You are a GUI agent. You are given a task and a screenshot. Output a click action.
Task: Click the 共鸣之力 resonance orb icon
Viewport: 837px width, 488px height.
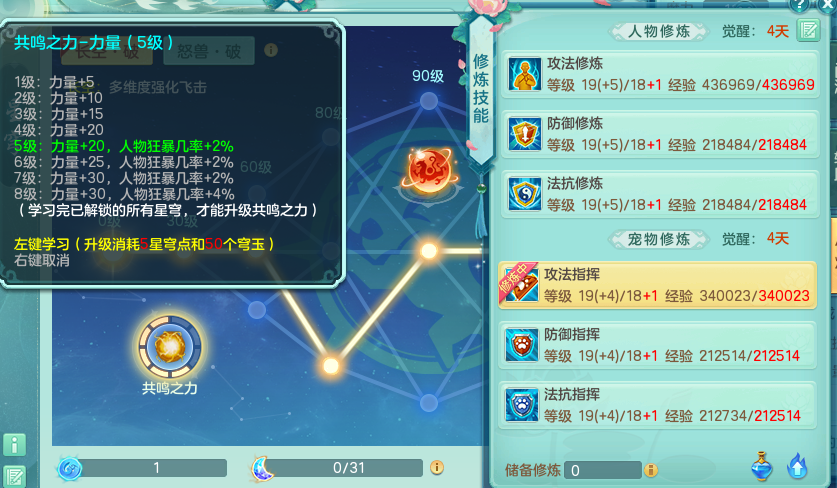click(170, 347)
